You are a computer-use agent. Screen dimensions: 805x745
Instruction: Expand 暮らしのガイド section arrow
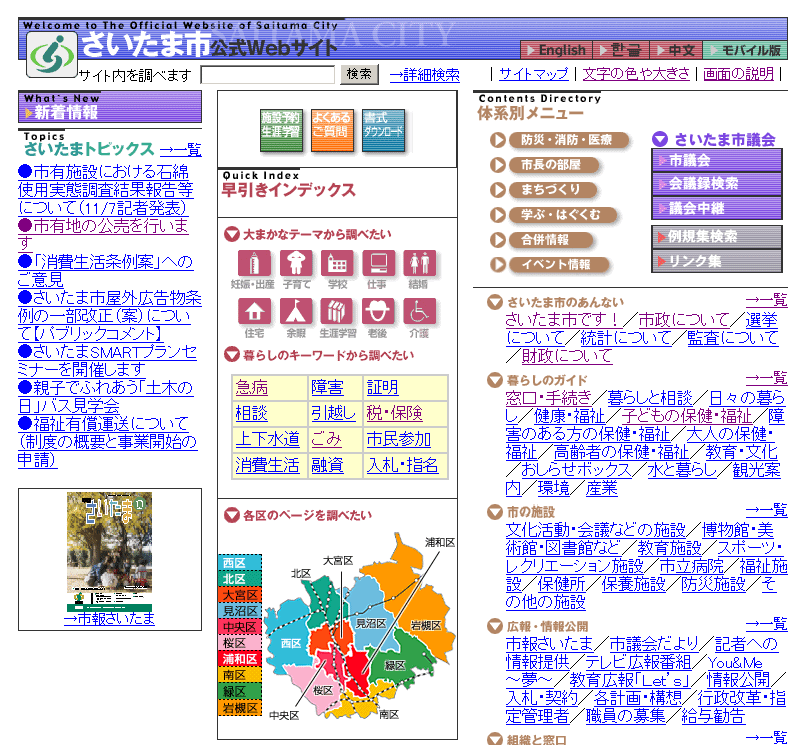tap(494, 380)
